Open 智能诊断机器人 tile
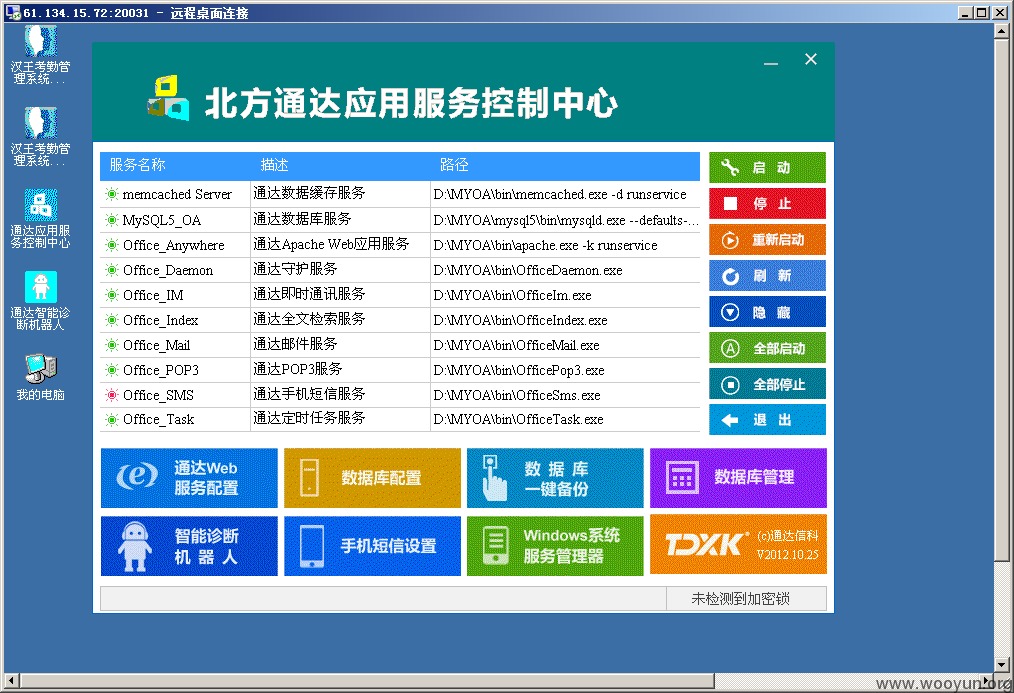The height and width of the screenshot is (693, 1014). coord(189,546)
